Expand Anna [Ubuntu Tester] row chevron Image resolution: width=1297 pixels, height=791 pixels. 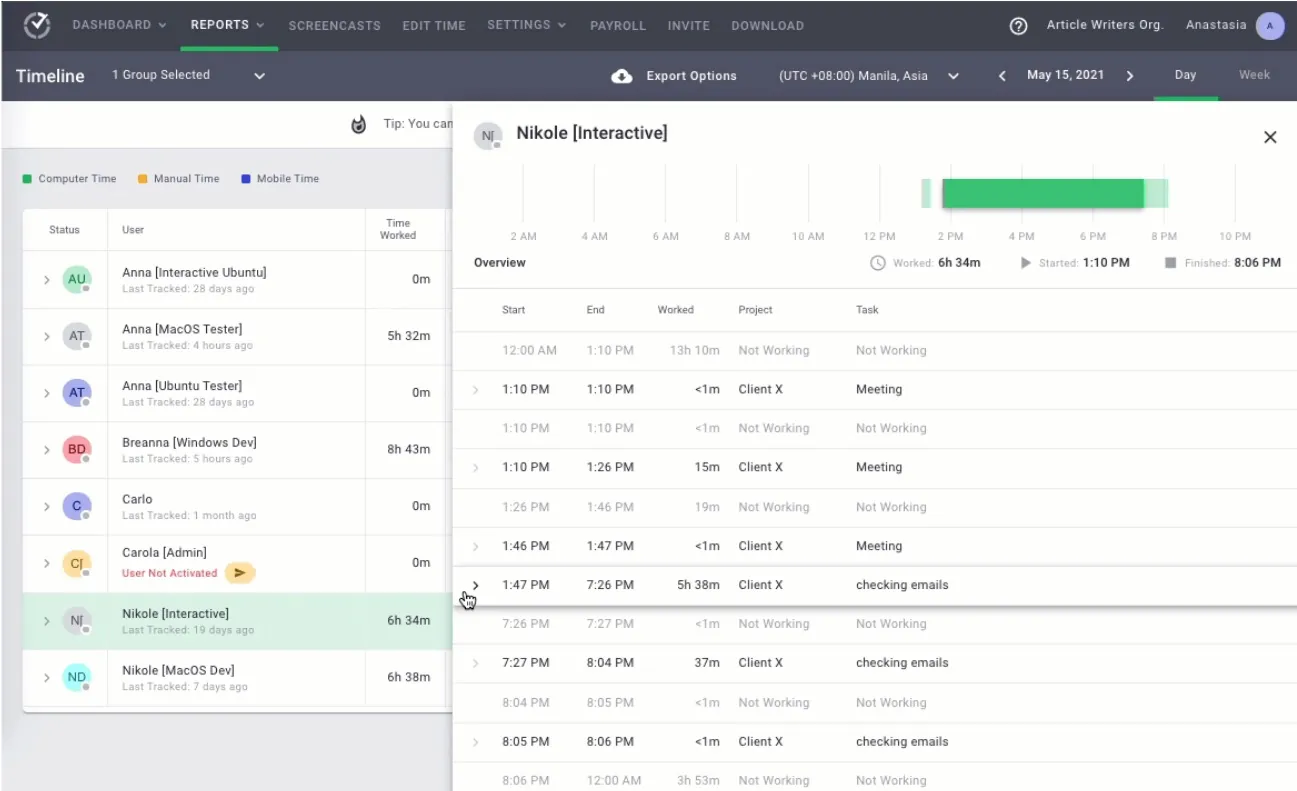(46, 394)
